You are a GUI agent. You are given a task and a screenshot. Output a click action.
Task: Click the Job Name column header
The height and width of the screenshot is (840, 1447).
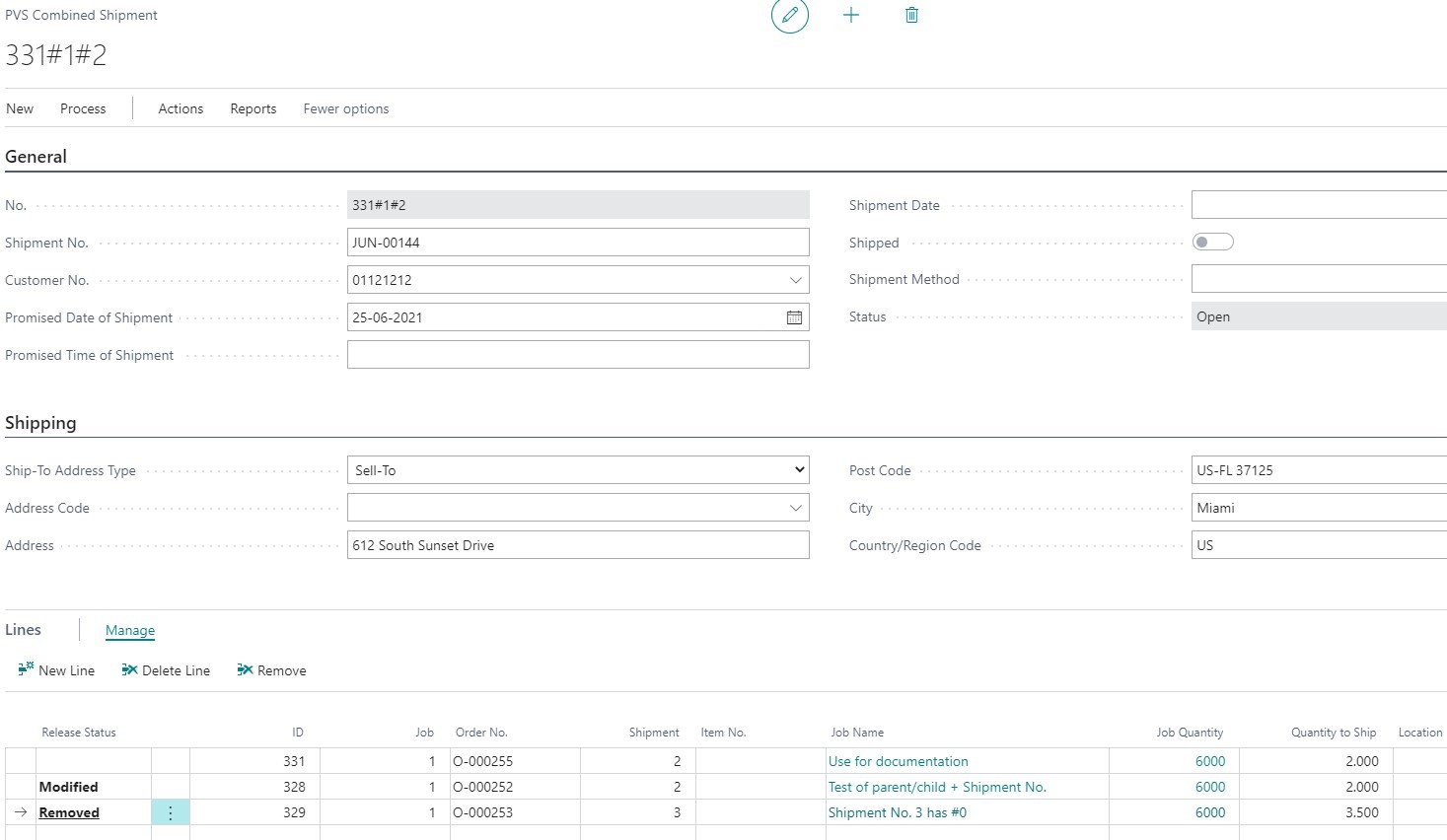[857, 733]
